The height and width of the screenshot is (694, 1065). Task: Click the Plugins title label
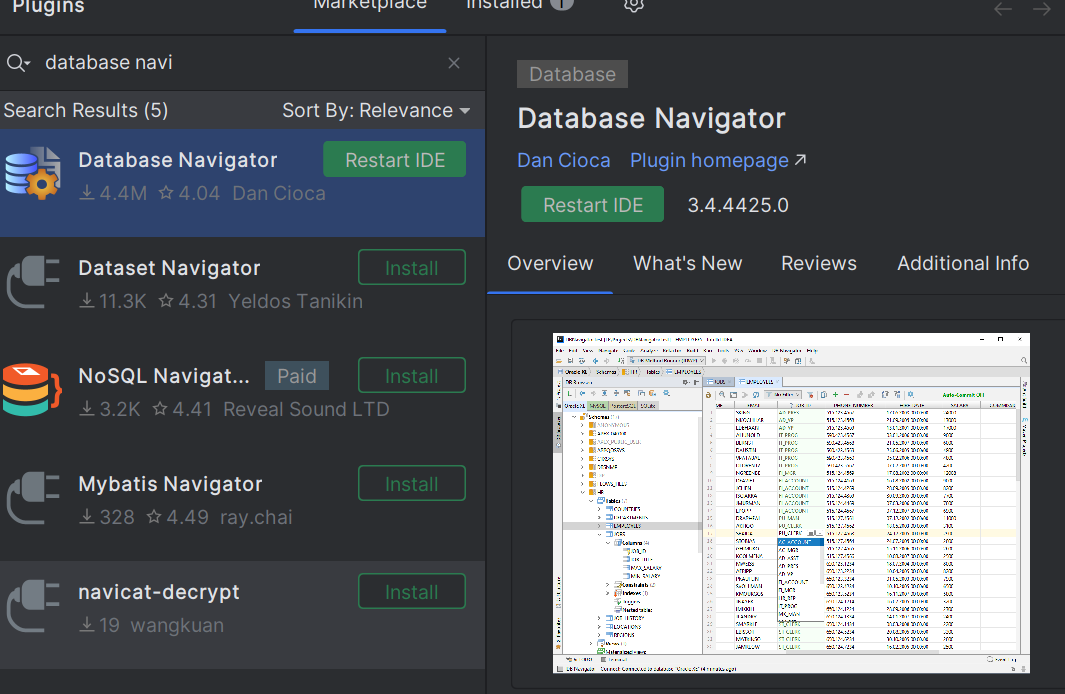click(48, 7)
